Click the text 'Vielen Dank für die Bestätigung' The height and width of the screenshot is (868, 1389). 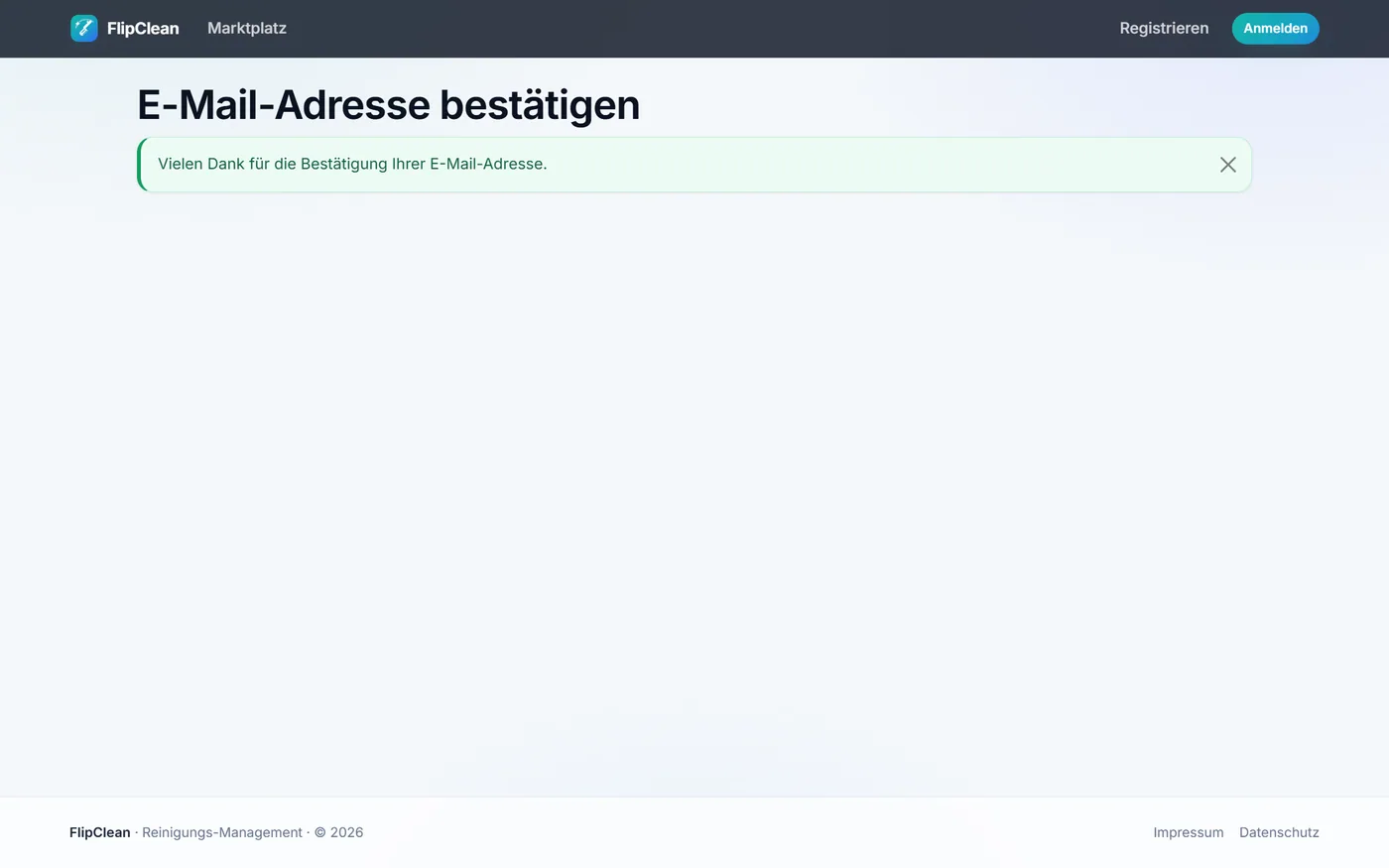[x=273, y=164]
